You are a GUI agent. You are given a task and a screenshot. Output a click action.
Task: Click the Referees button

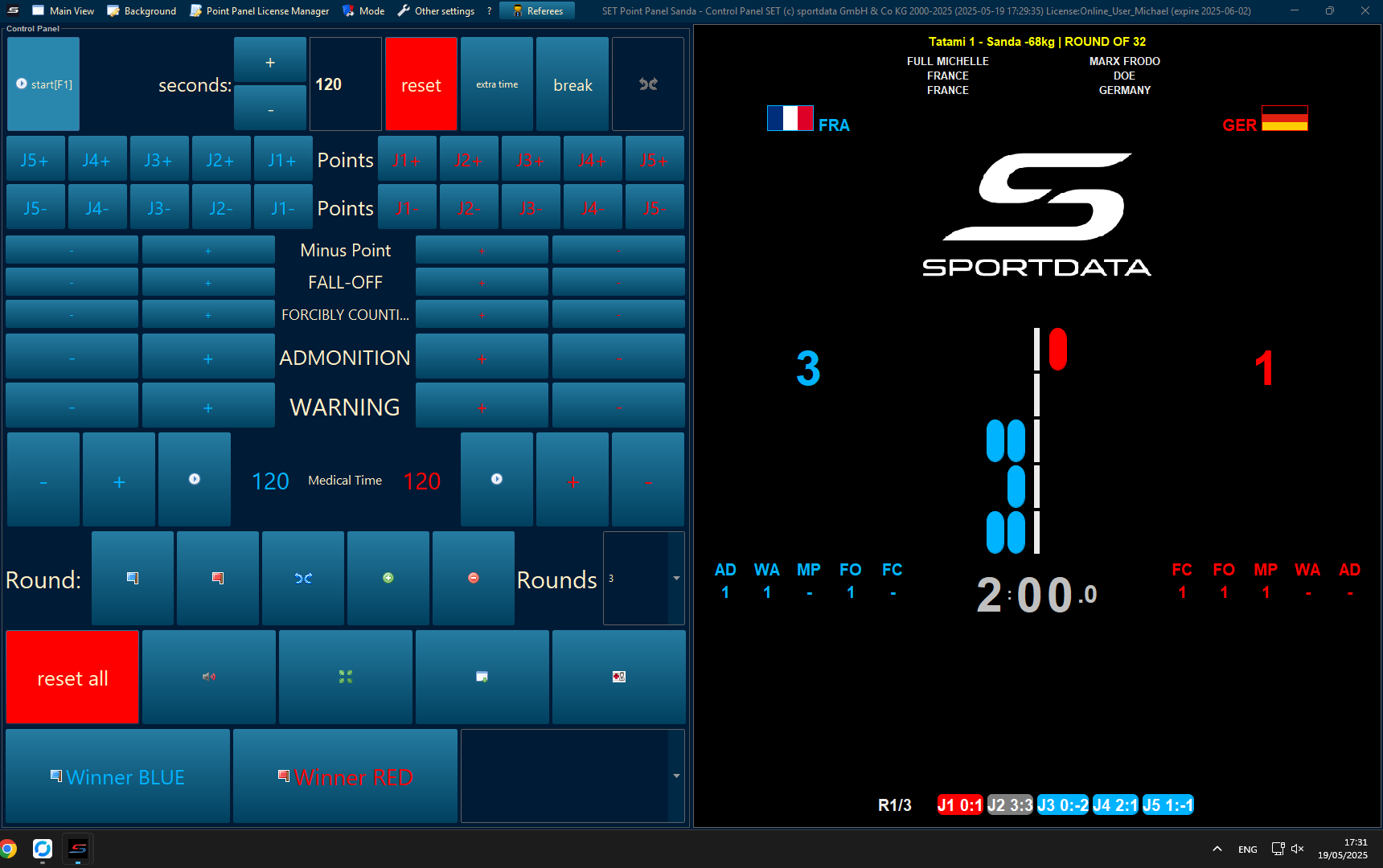tap(537, 10)
